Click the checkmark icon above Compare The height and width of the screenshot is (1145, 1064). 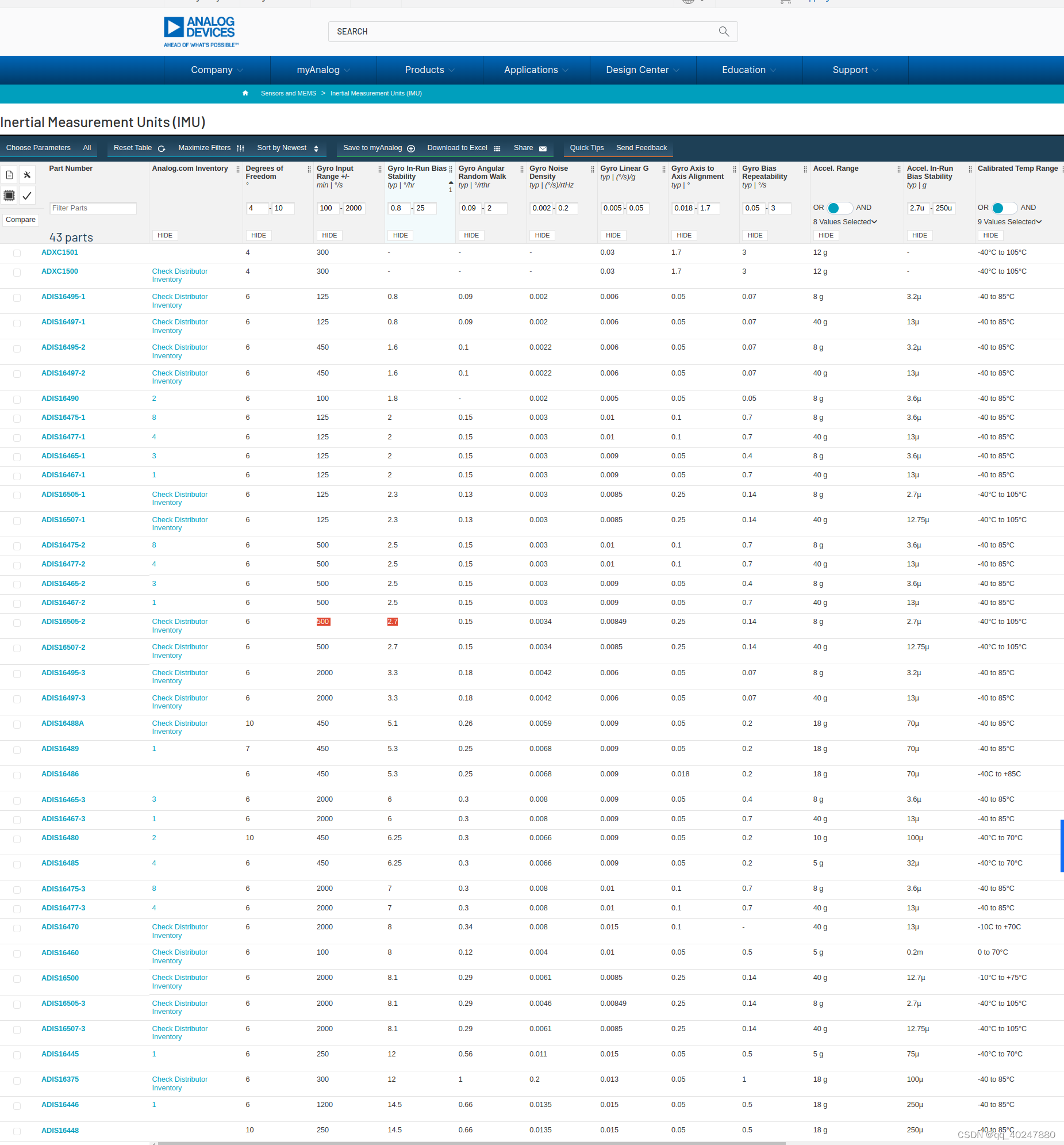coord(27,196)
